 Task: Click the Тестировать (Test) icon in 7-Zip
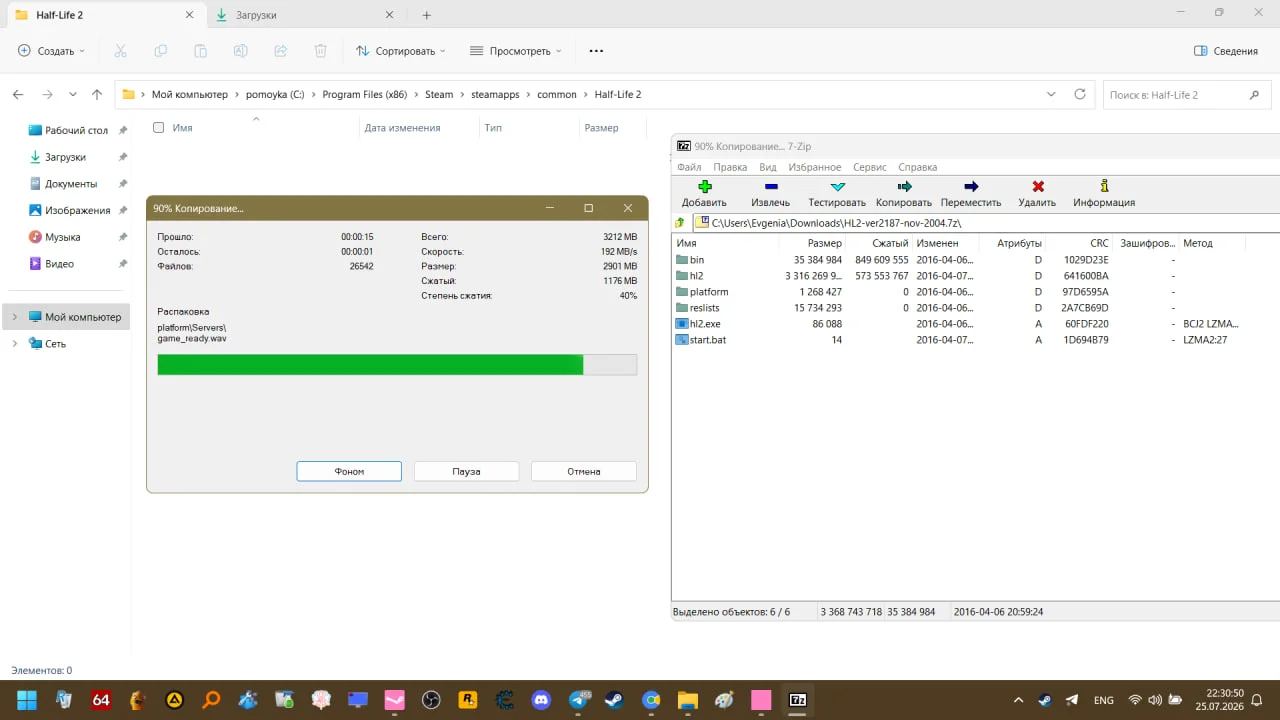[838, 187]
